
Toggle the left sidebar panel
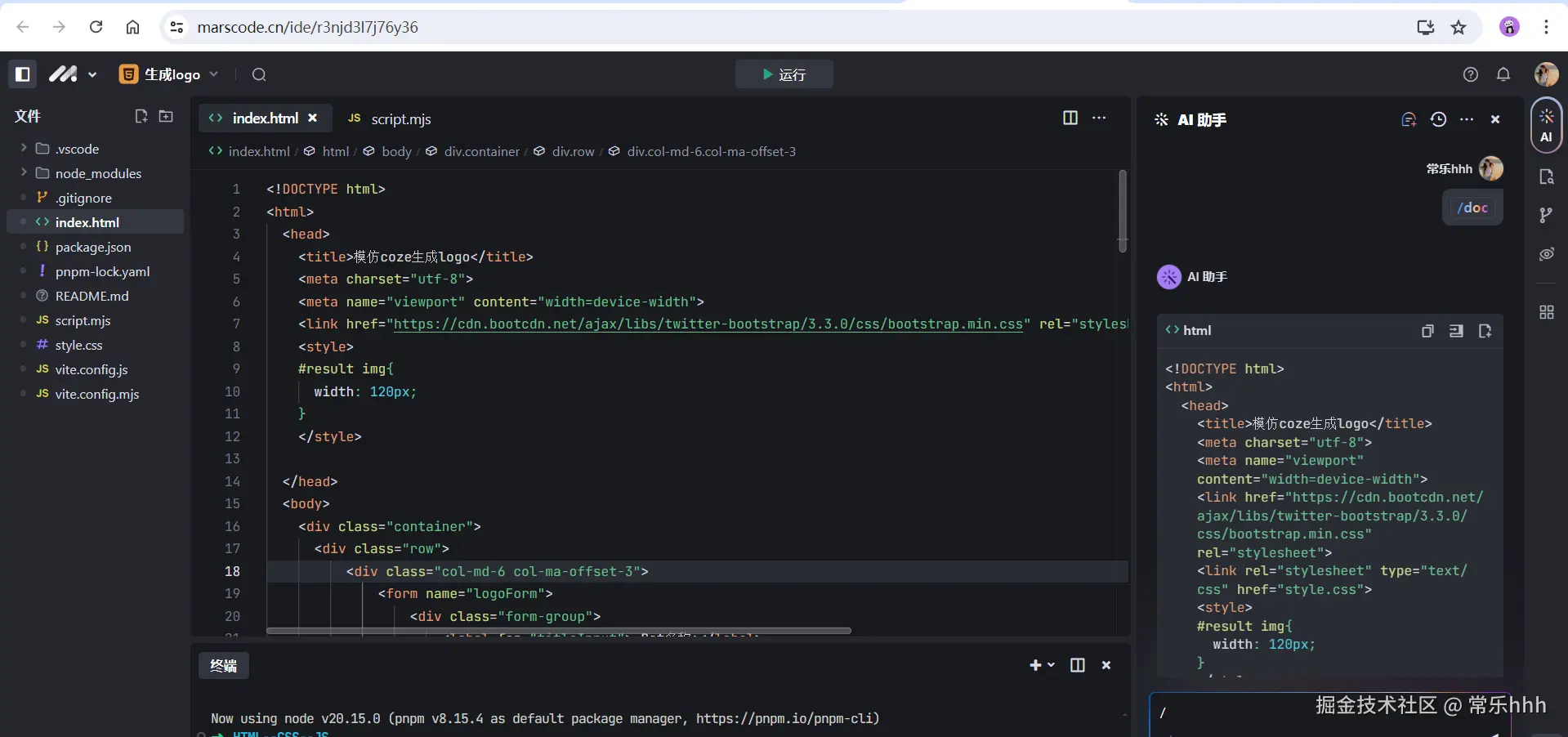click(23, 74)
